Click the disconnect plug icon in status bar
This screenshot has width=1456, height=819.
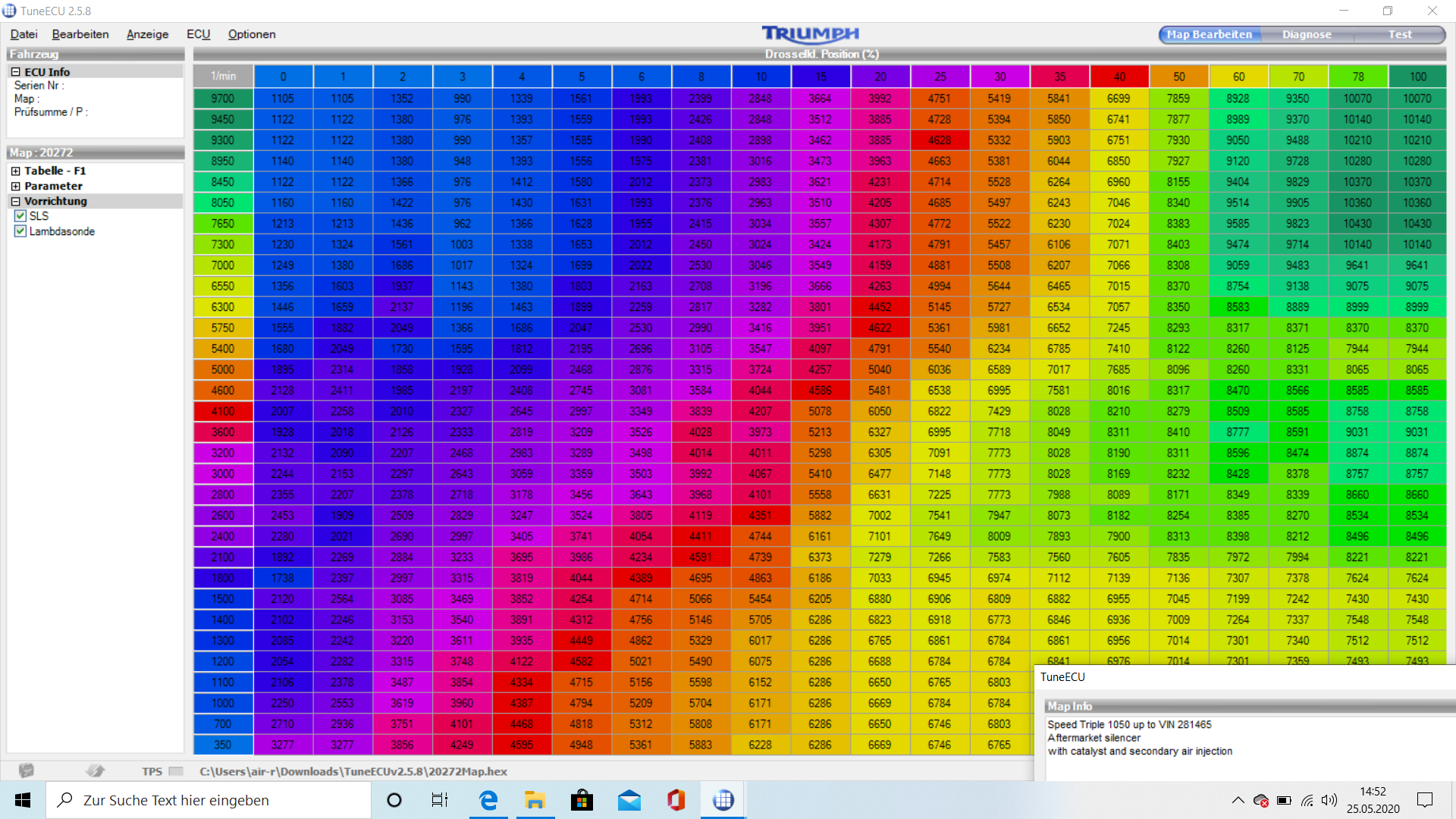[x=96, y=770]
